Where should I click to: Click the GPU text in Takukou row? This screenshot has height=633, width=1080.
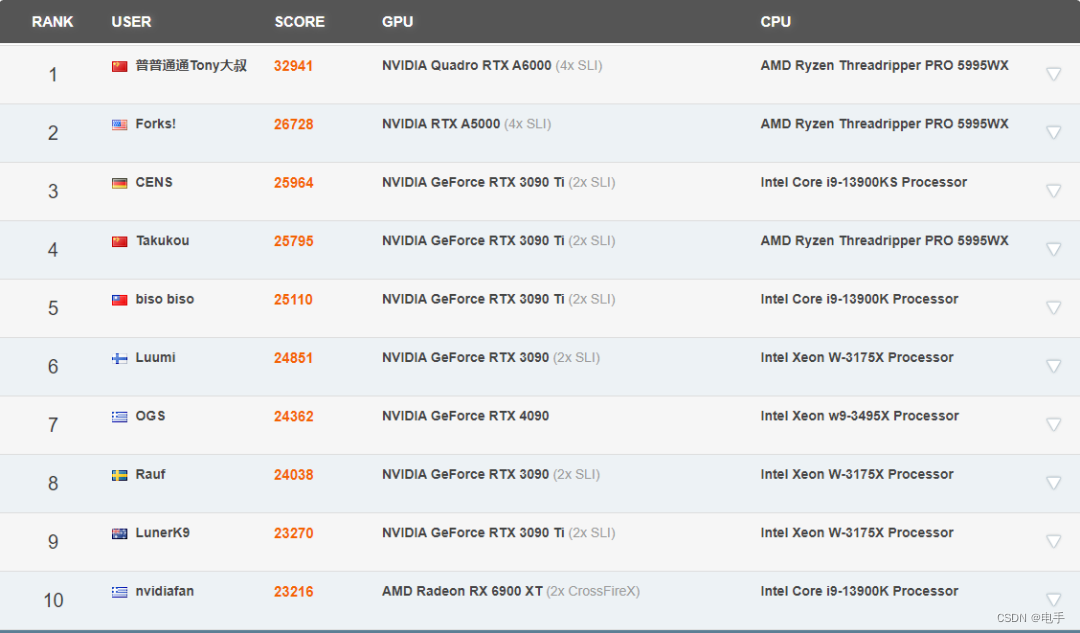[x=499, y=241]
